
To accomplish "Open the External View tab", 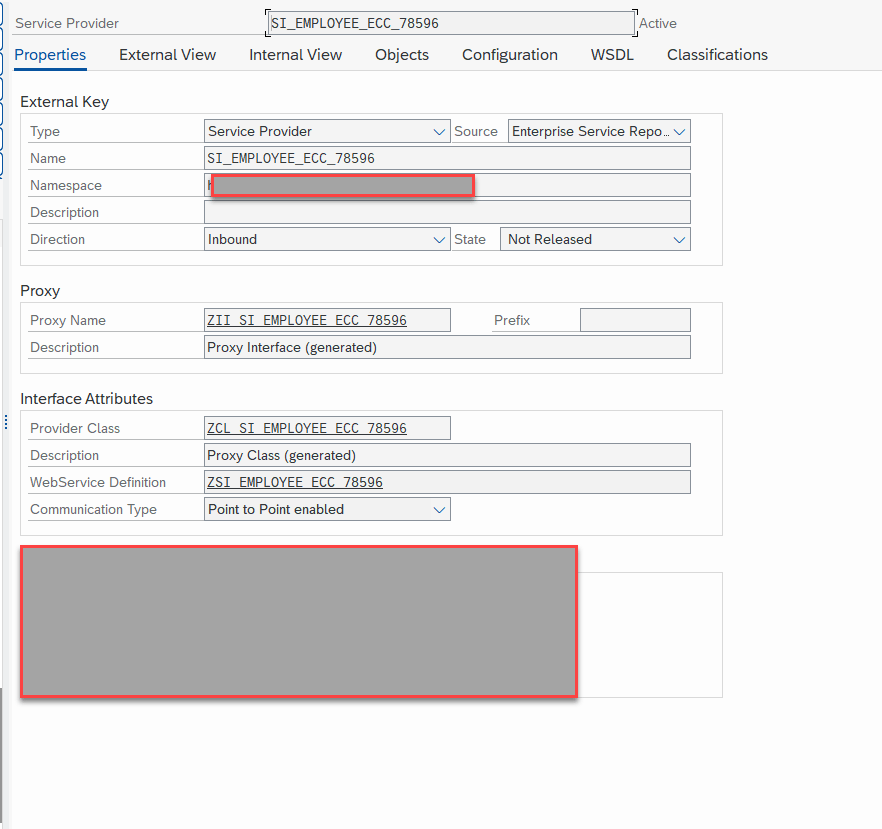I will [x=167, y=55].
